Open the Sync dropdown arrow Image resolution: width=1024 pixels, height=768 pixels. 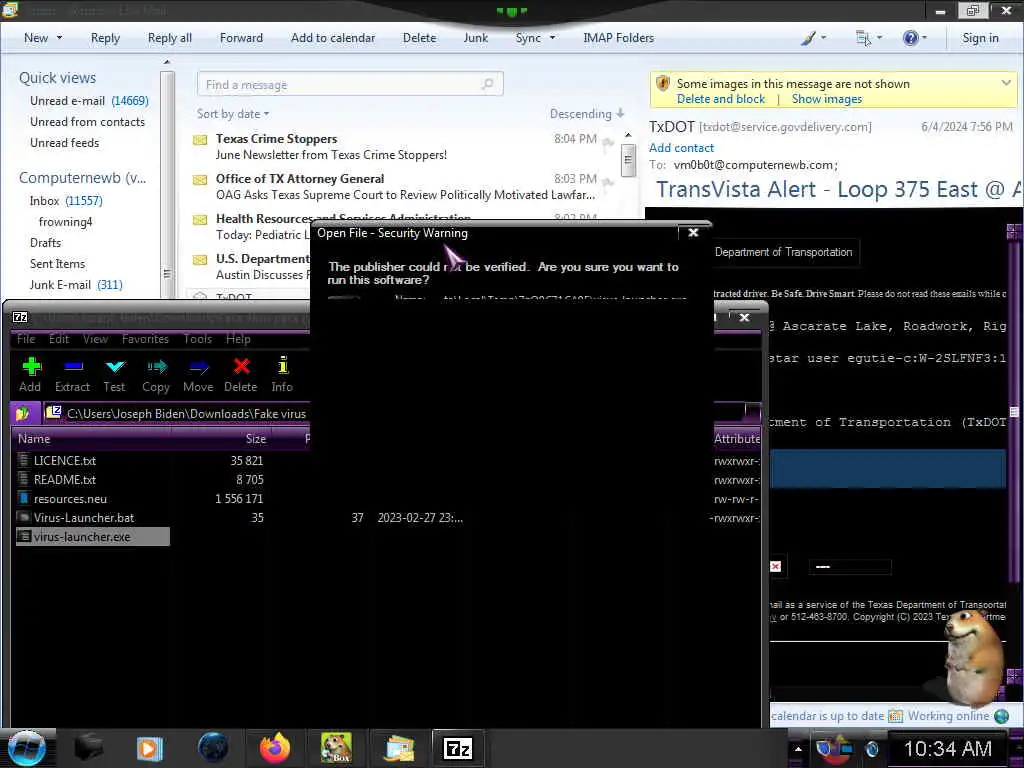point(552,38)
